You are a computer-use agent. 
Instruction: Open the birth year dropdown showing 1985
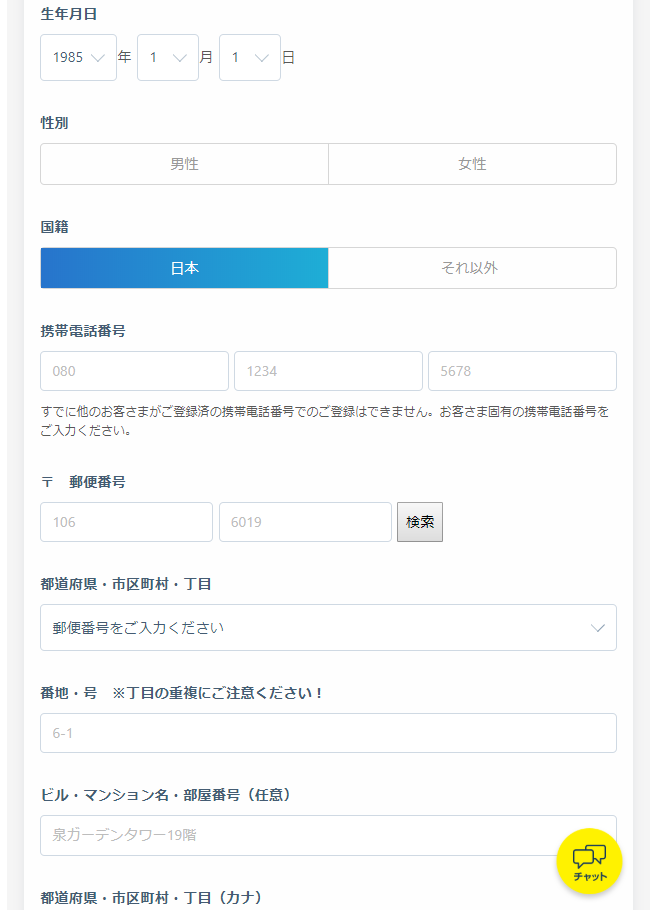(x=78, y=58)
